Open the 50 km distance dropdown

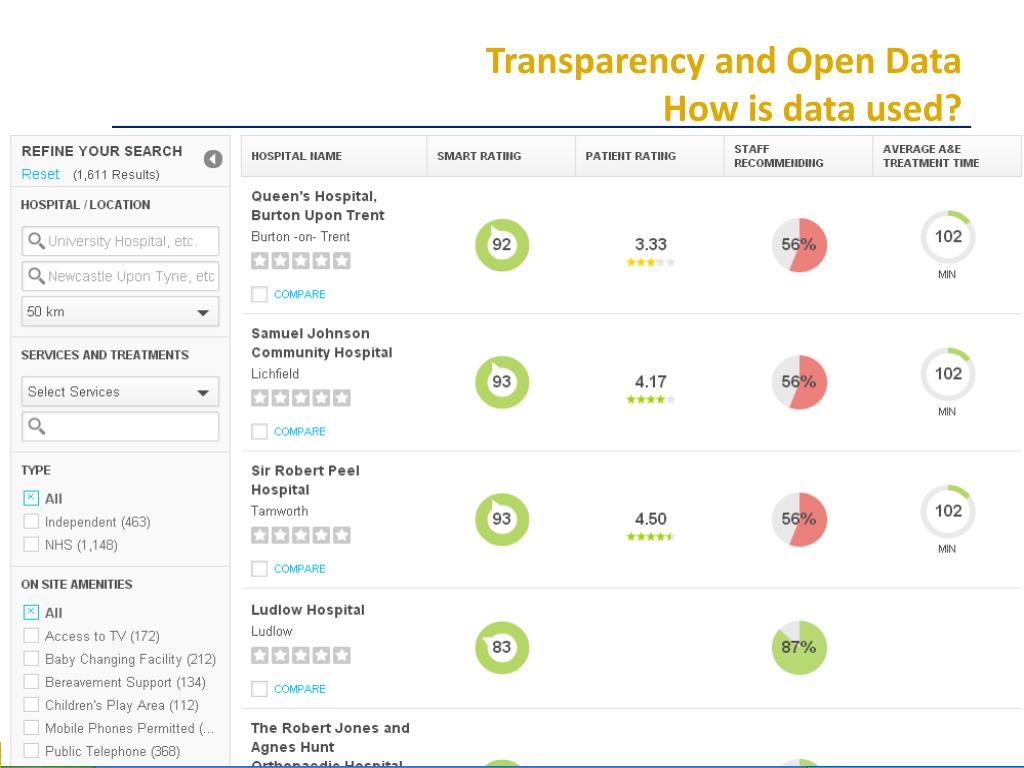click(x=120, y=312)
